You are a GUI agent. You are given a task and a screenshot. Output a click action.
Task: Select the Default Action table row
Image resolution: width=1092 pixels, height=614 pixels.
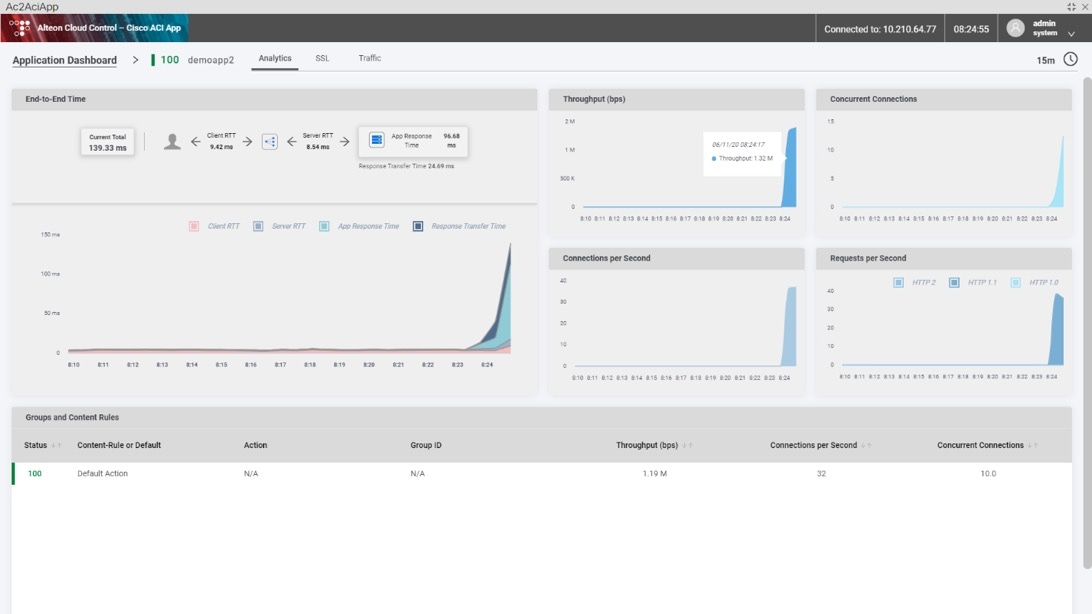(x=542, y=473)
